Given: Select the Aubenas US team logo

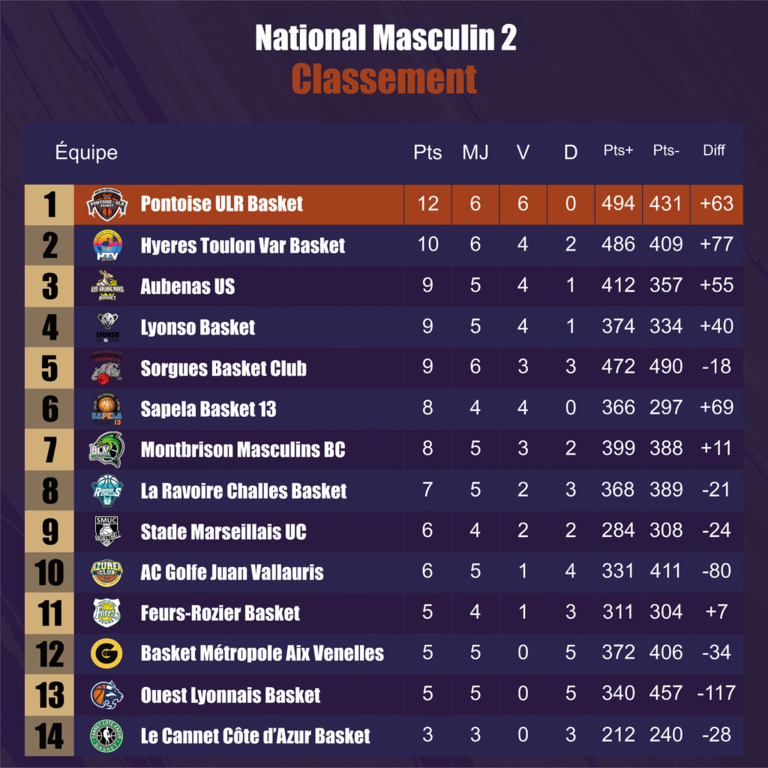Looking at the screenshot, I should coord(107,286).
